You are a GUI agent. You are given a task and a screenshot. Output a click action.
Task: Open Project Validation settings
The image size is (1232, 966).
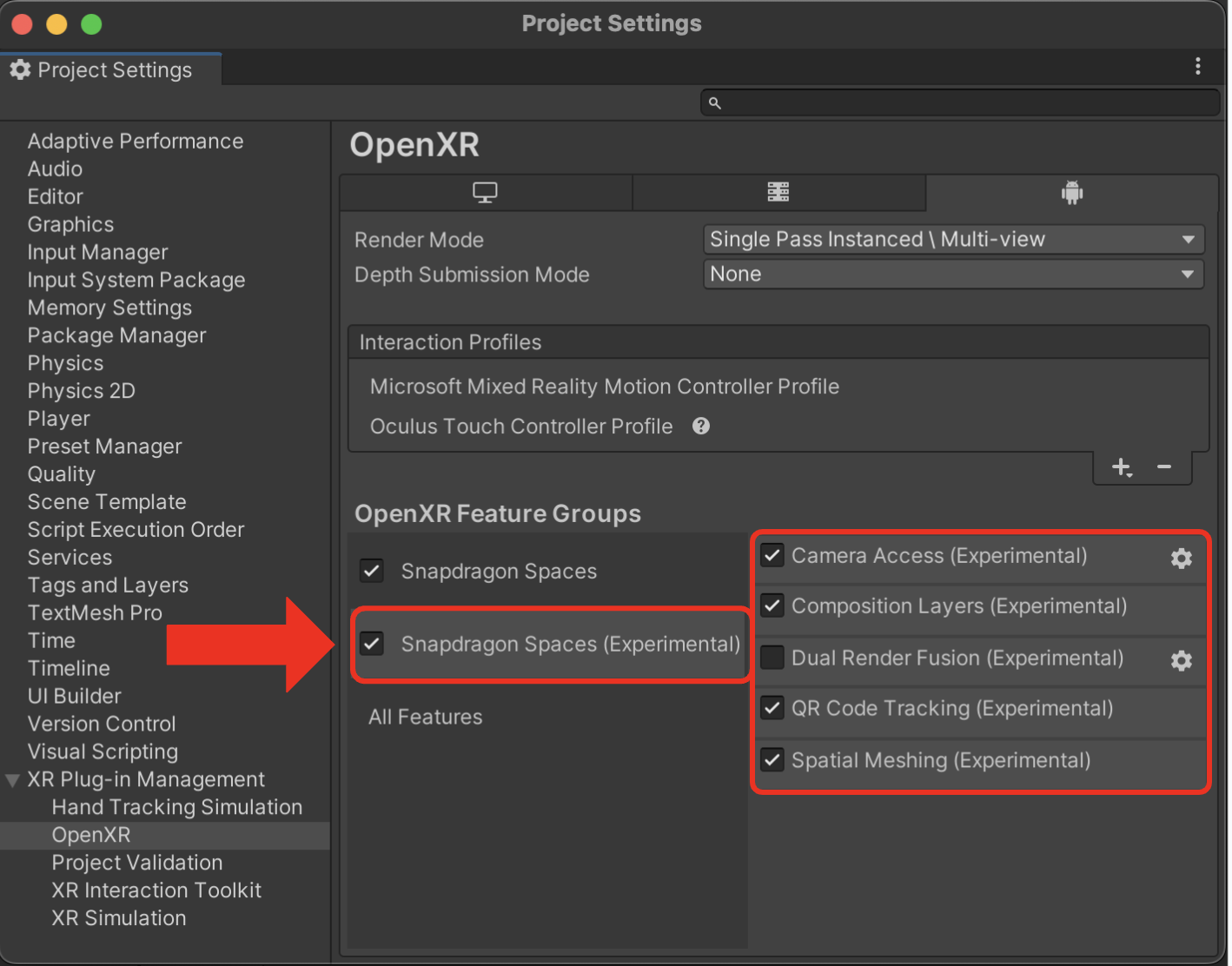(x=137, y=863)
